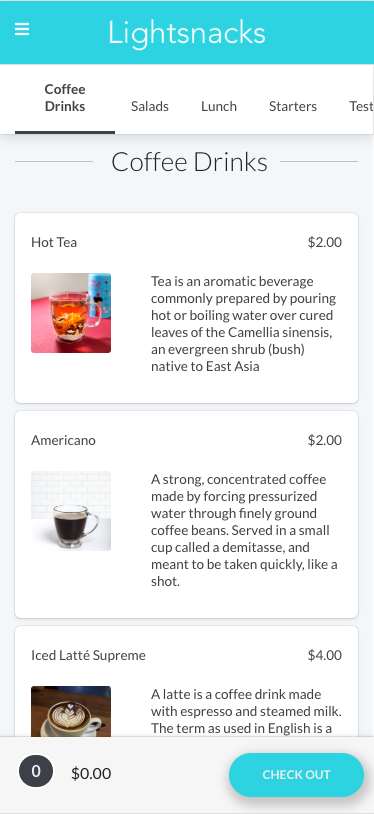Image resolution: width=374 pixels, height=814 pixels.
Task: Select the Iced Latté Supreme title
Action: point(88,655)
